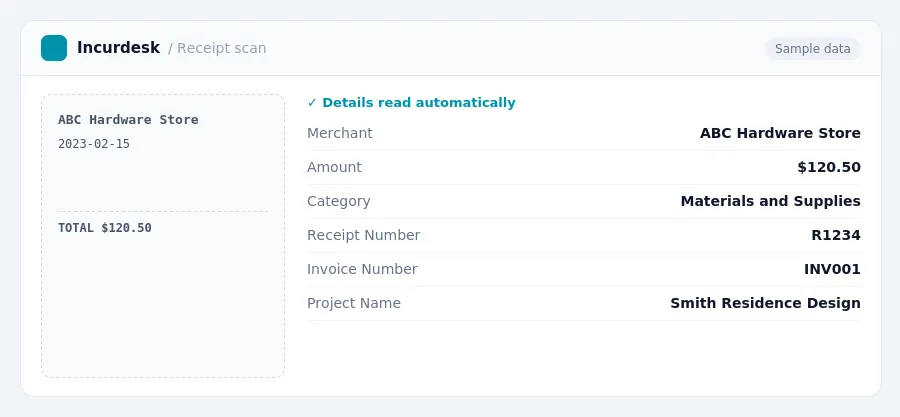Viewport: 900px width, 417px height.
Task: Click the checkmark beside Details read automatically
Action: point(312,103)
